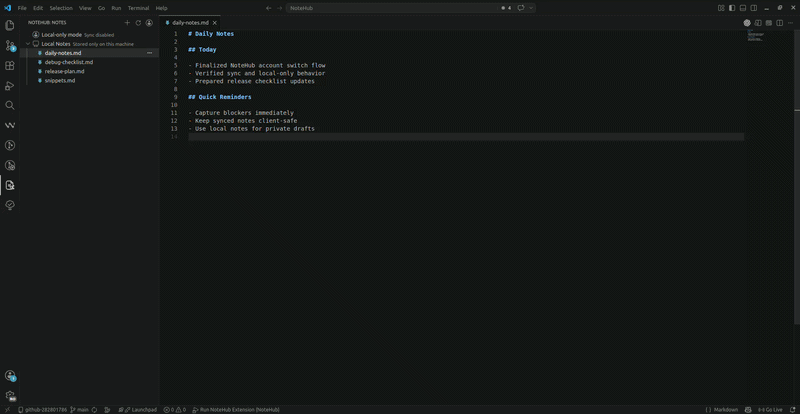Click the NoteHub command center search box

tap(411, 8)
